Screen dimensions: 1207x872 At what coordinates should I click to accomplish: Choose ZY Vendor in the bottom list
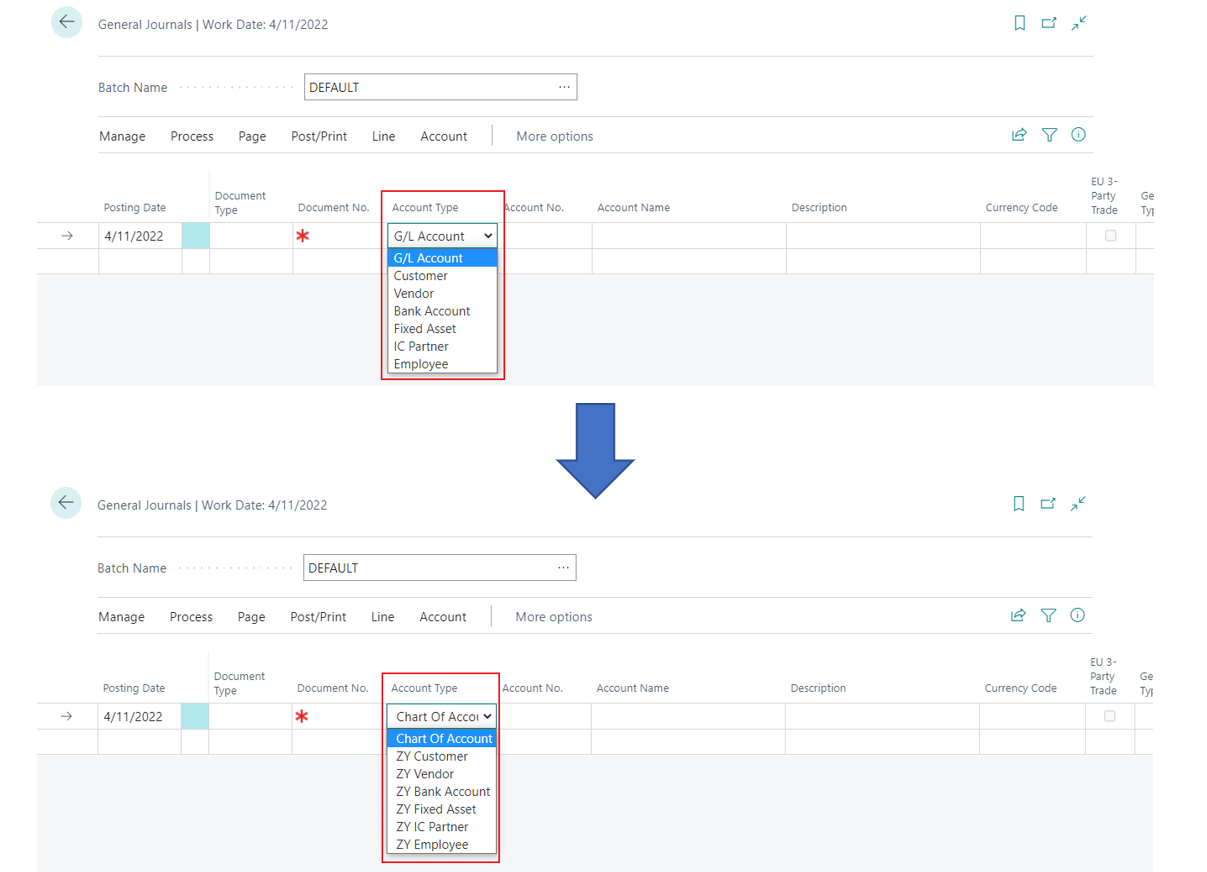pyautogui.click(x=441, y=774)
